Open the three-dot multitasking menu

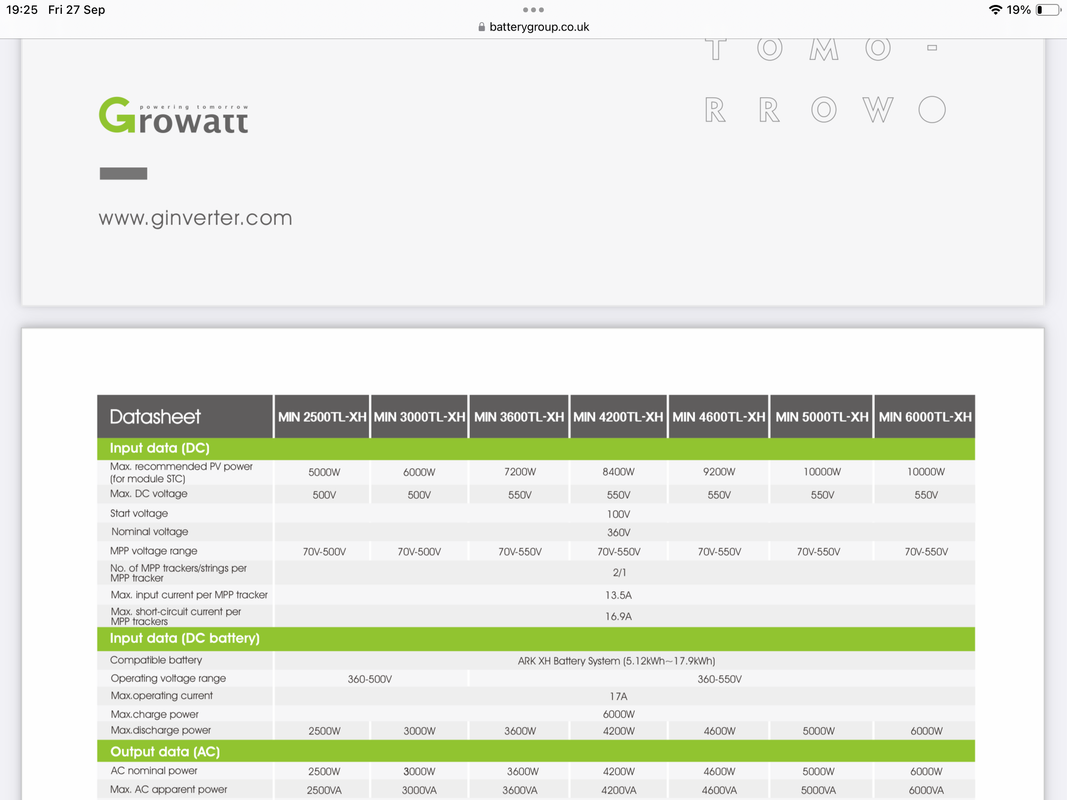[534, 10]
